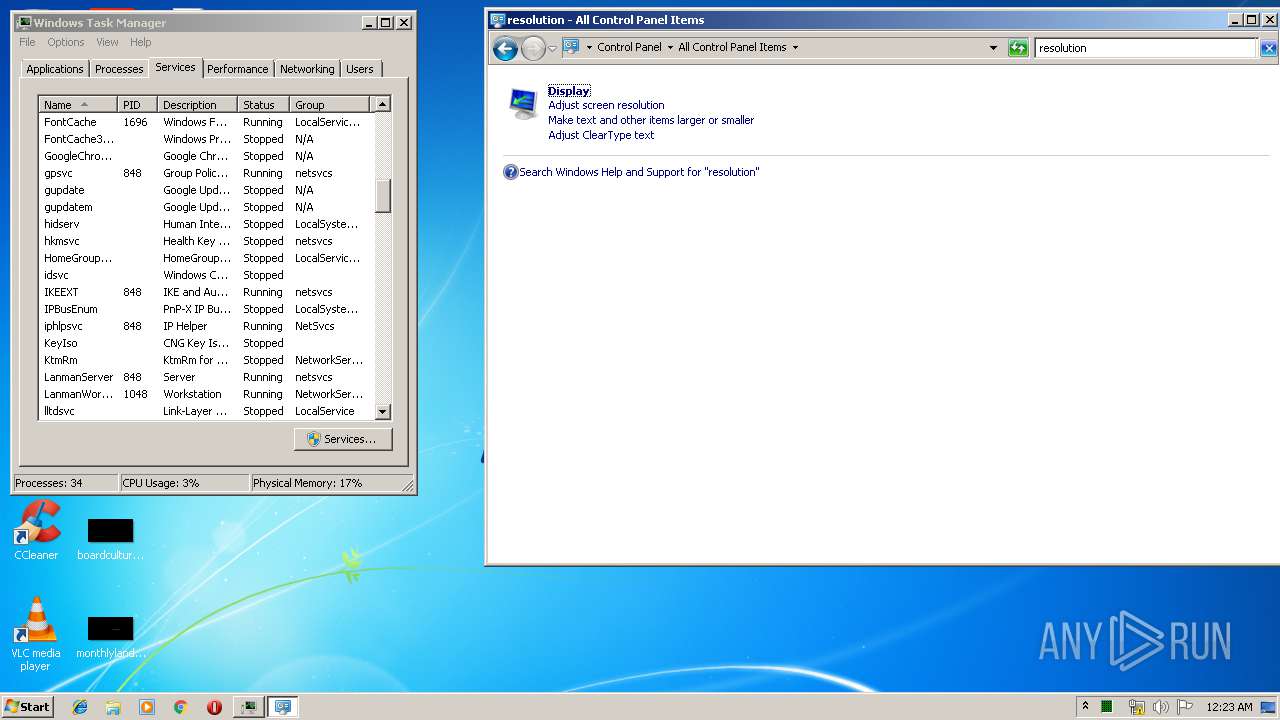Open the Start menu
This screenshot has width=1280, height=720.
coord(27,707)
